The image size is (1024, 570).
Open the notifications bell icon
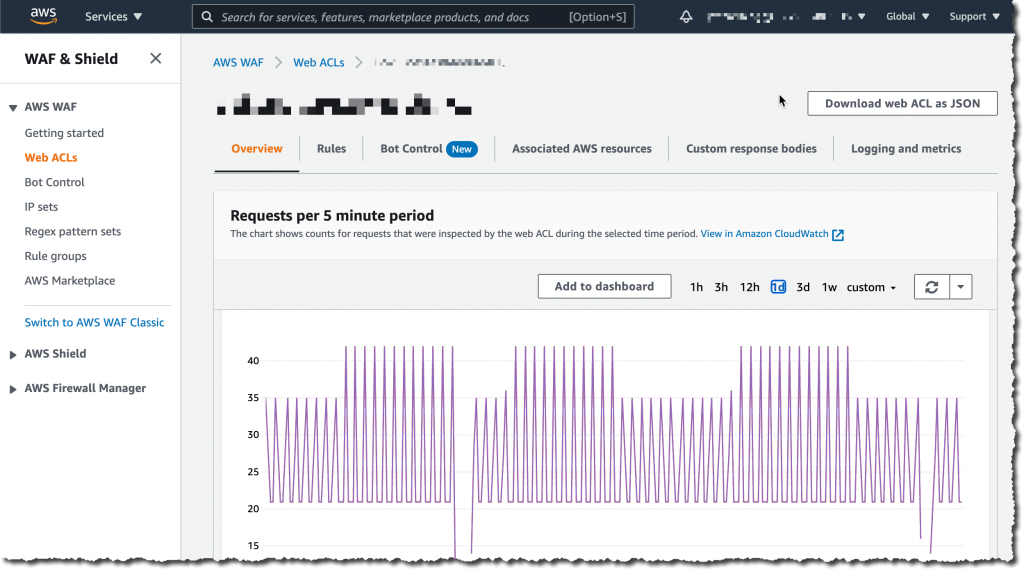coord(686,17)
